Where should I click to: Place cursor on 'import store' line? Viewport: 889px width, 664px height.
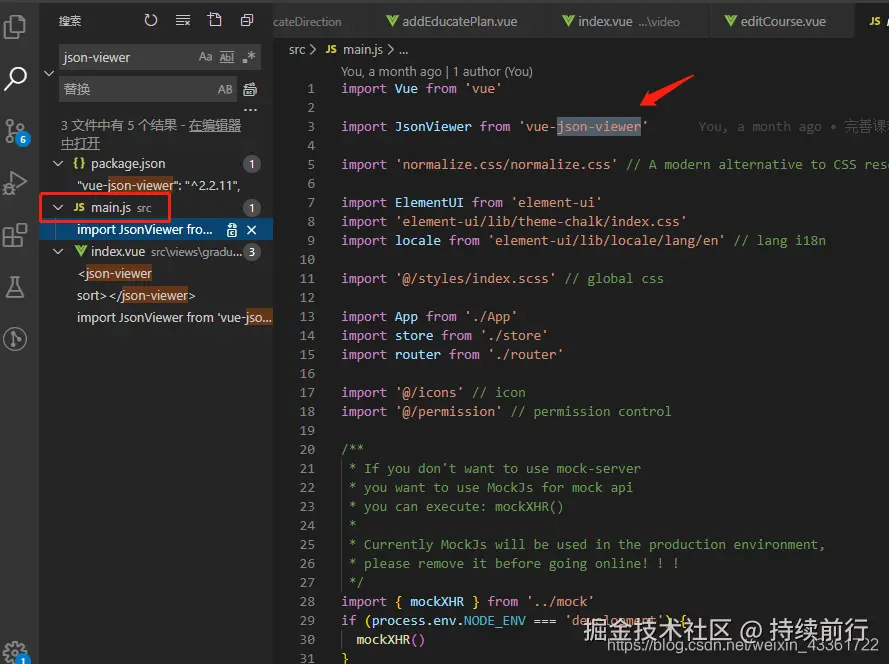pyautogui.click(x=444, y=336)
